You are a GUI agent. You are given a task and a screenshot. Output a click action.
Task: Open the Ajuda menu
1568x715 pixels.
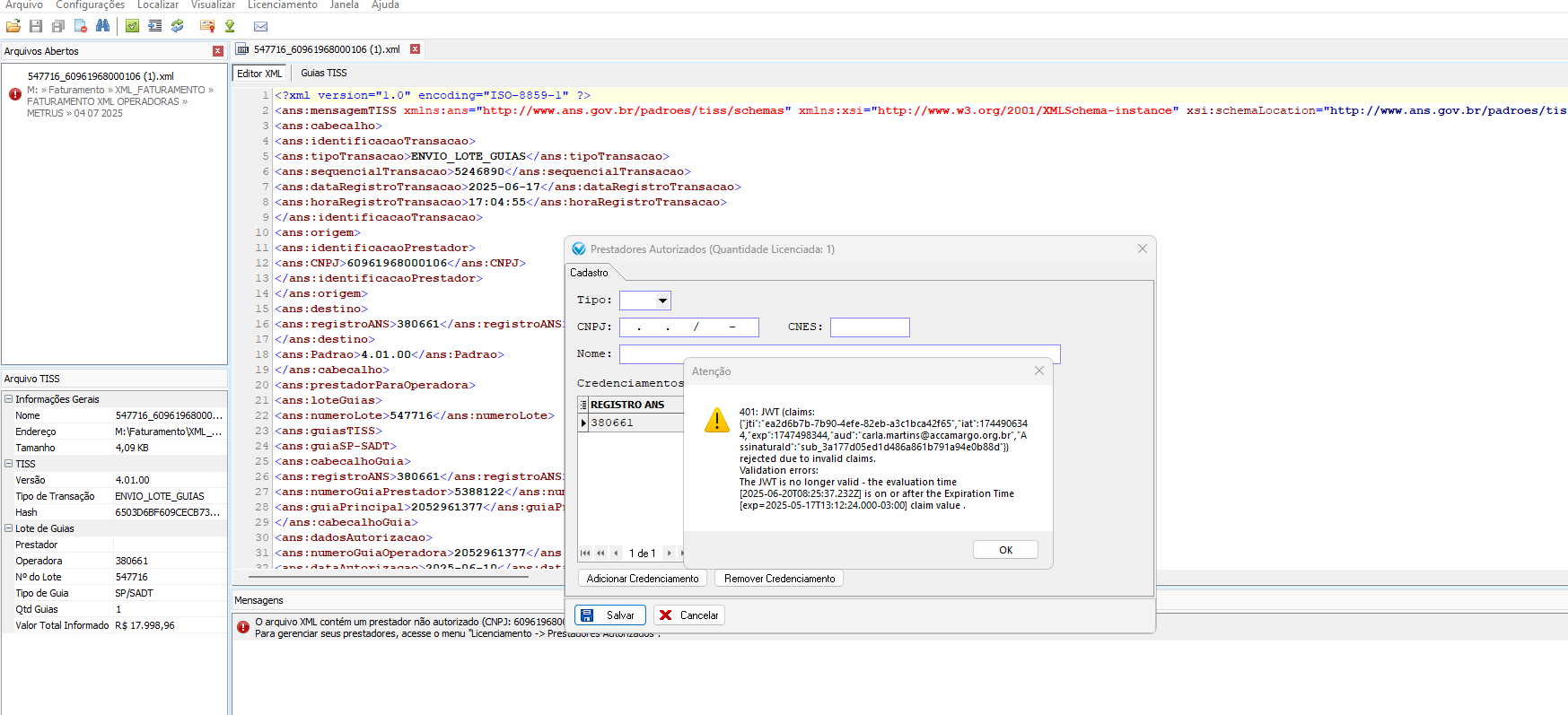pos(386,5)
